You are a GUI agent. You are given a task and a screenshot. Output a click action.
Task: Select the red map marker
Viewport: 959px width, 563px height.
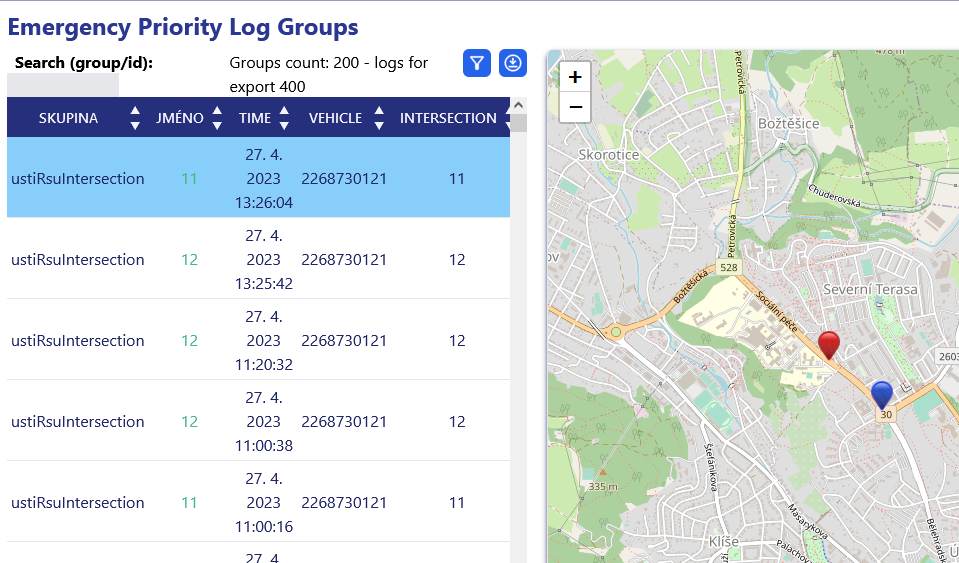829,345
